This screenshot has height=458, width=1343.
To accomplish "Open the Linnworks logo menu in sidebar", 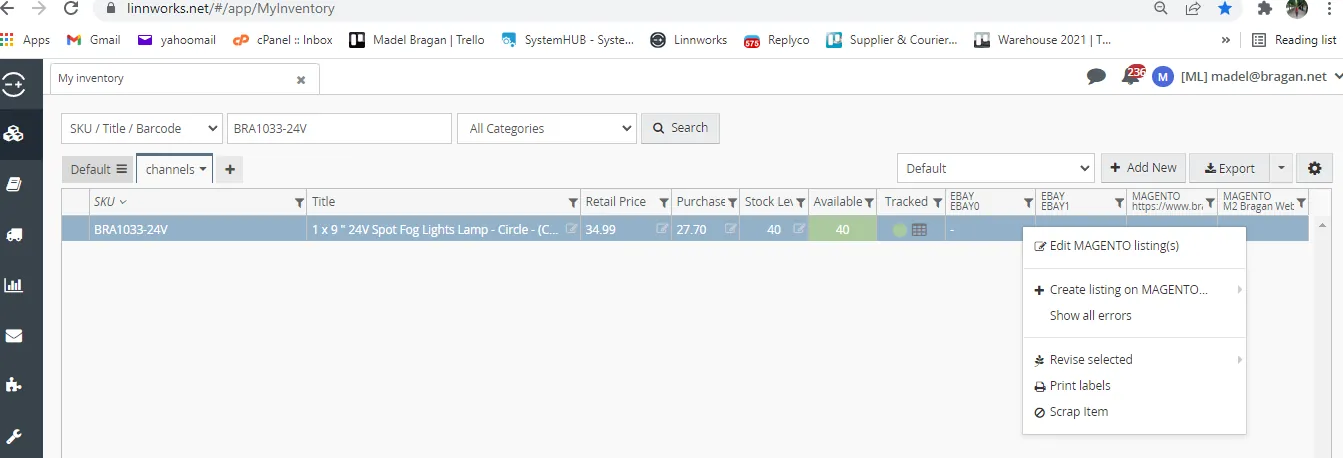I will point(14,84).
